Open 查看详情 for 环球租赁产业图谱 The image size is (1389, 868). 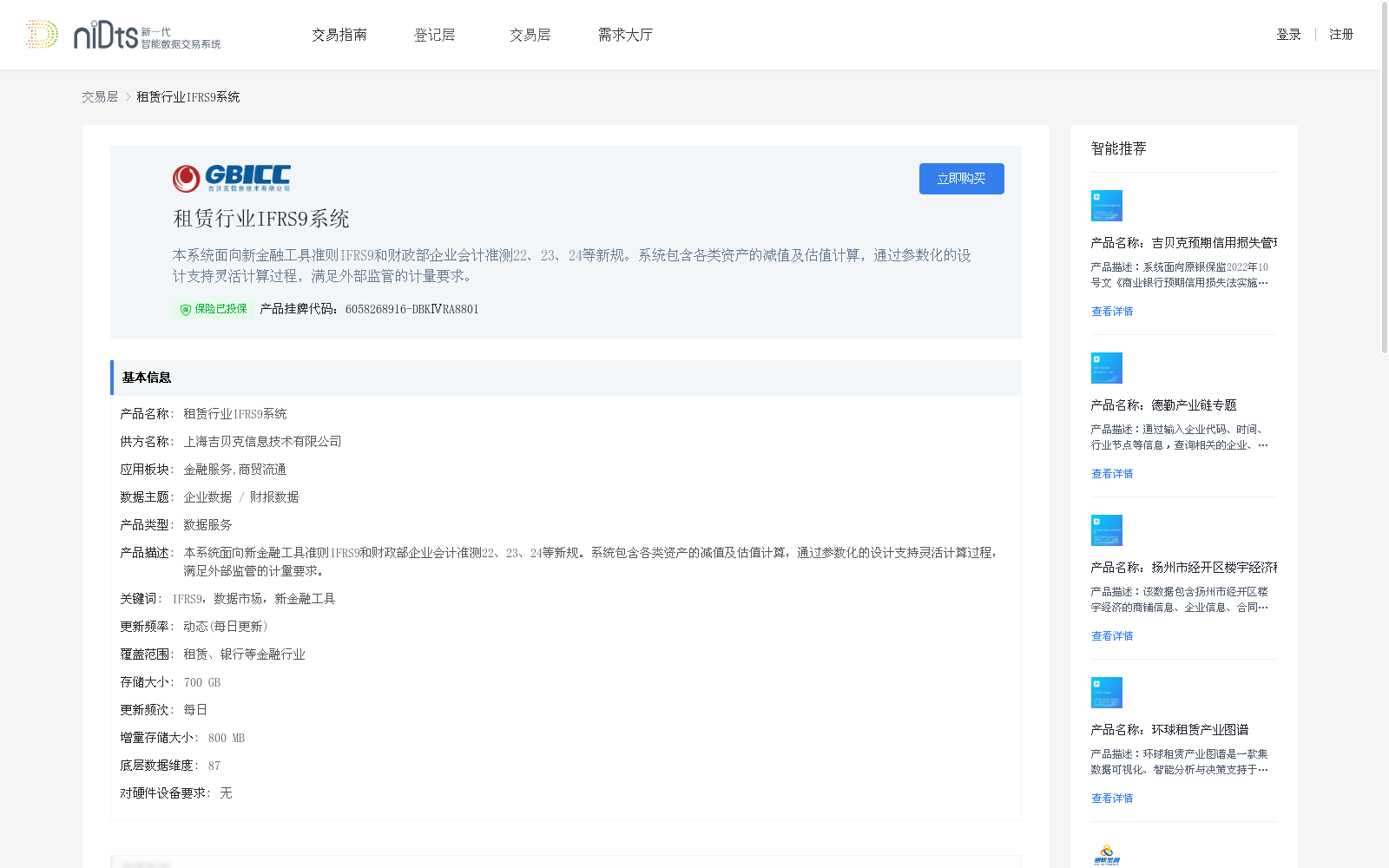[x=1112, y=799]
